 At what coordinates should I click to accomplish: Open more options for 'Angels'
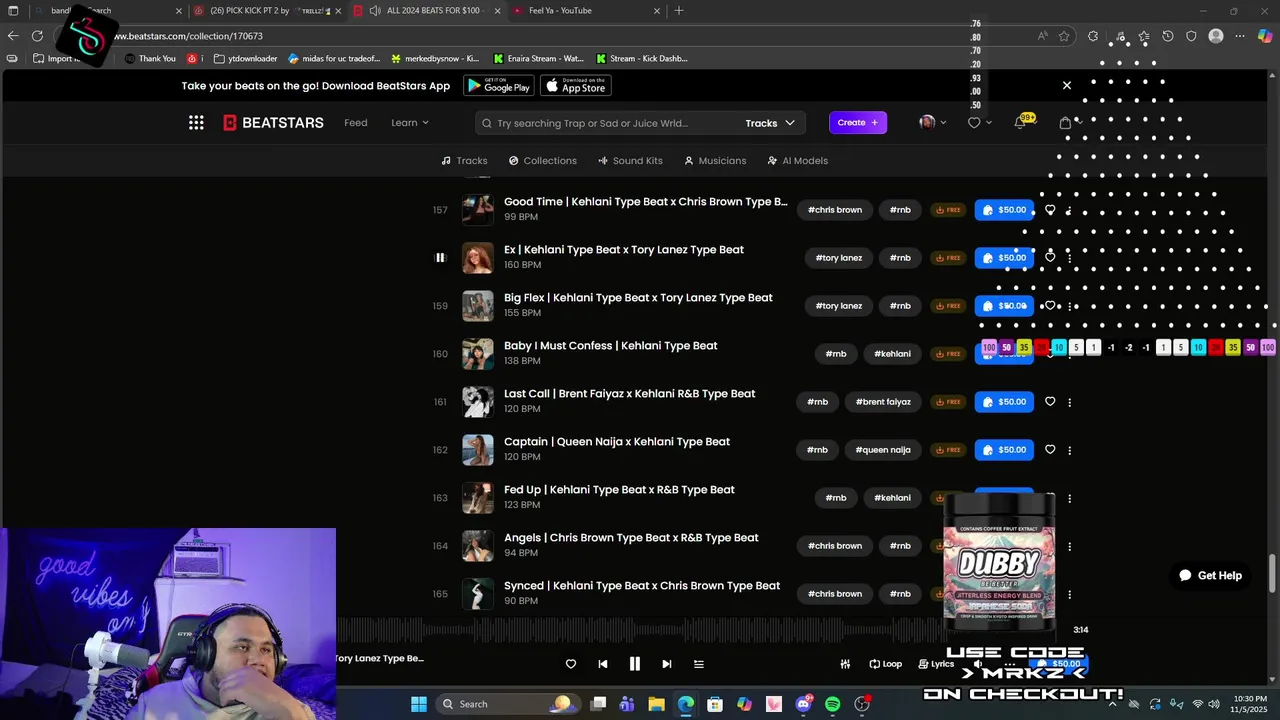pos(1070,546)
